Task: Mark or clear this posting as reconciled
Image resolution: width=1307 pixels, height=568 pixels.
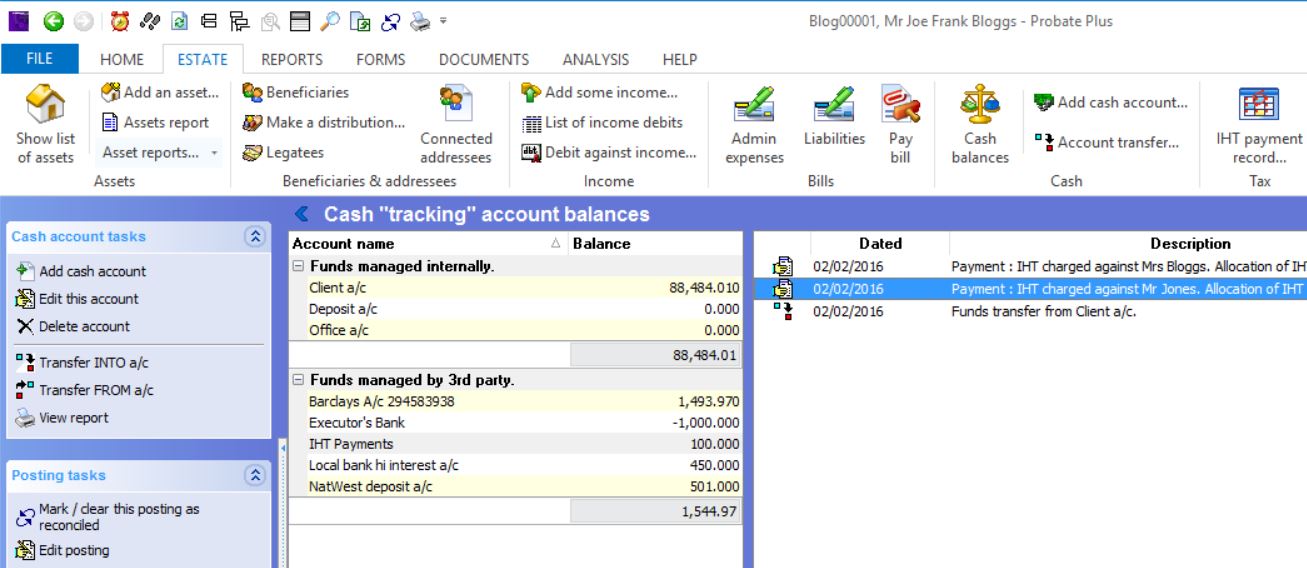Action: [x=107, y=517]
